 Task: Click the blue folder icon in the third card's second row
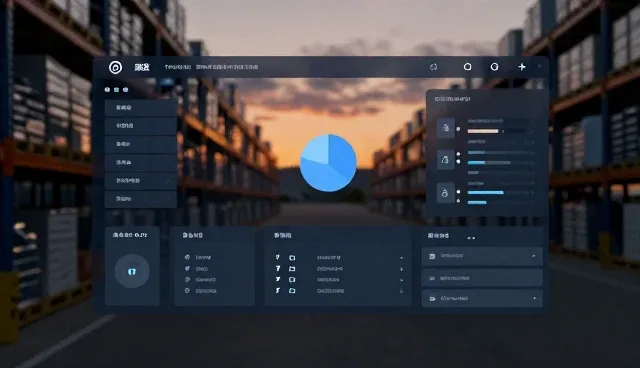point(292,269)
